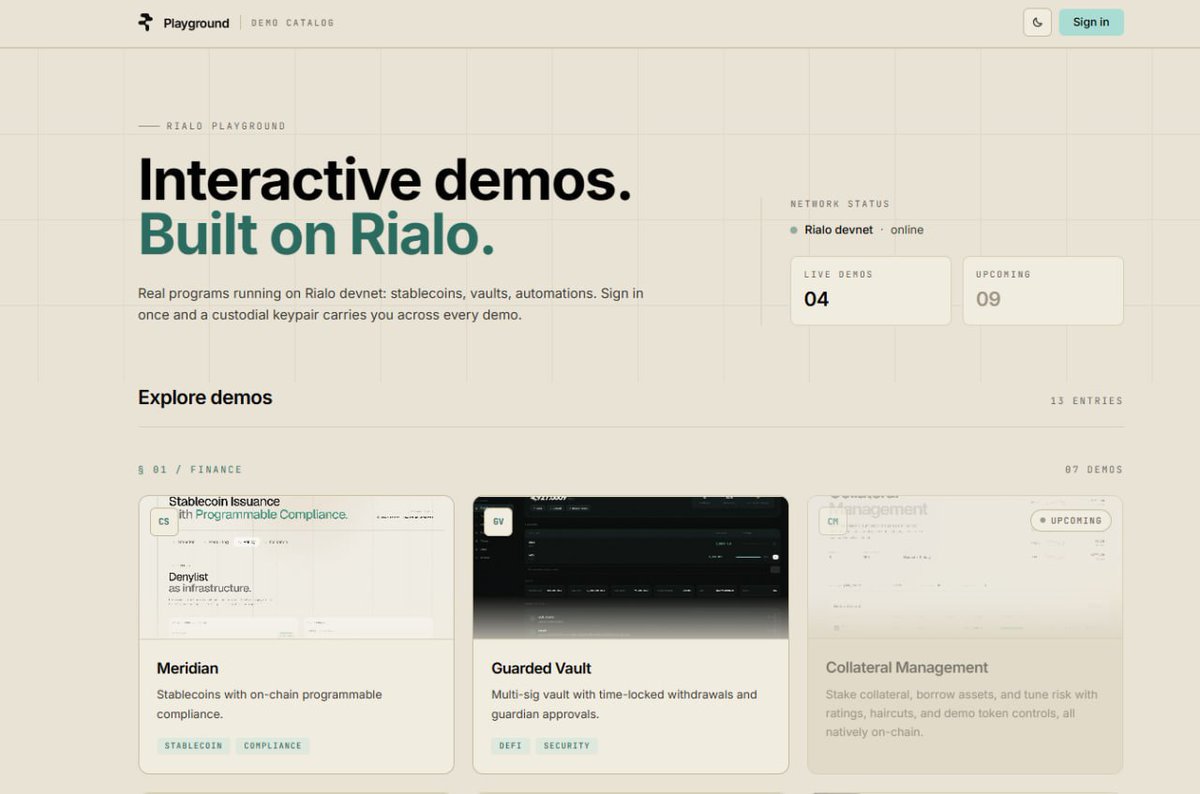Click the COMPLIANCE tag on Meridian
Screen dimensions: 1200x794
point(273,746)
